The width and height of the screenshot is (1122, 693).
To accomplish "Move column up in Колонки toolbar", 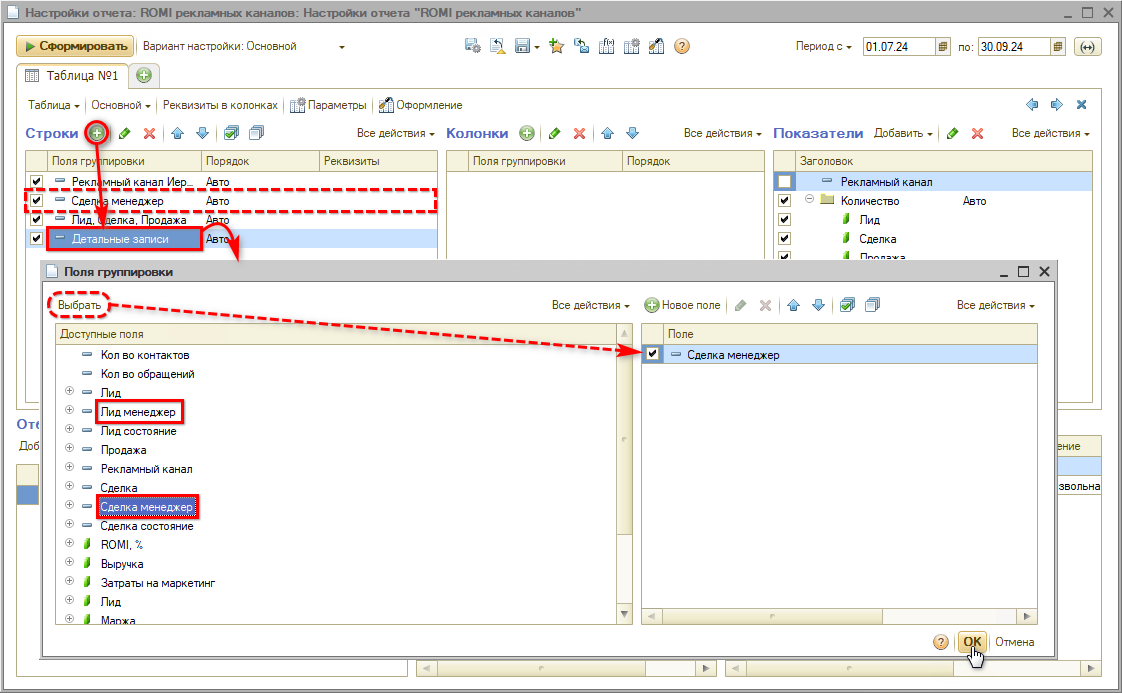I will [x=608, y=133].
